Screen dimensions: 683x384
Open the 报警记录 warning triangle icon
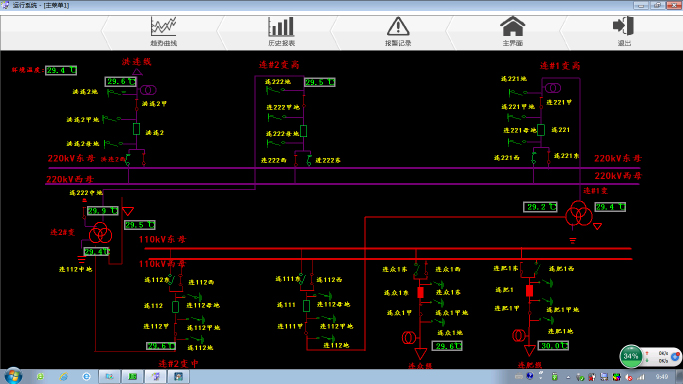(x=398, y=27)
